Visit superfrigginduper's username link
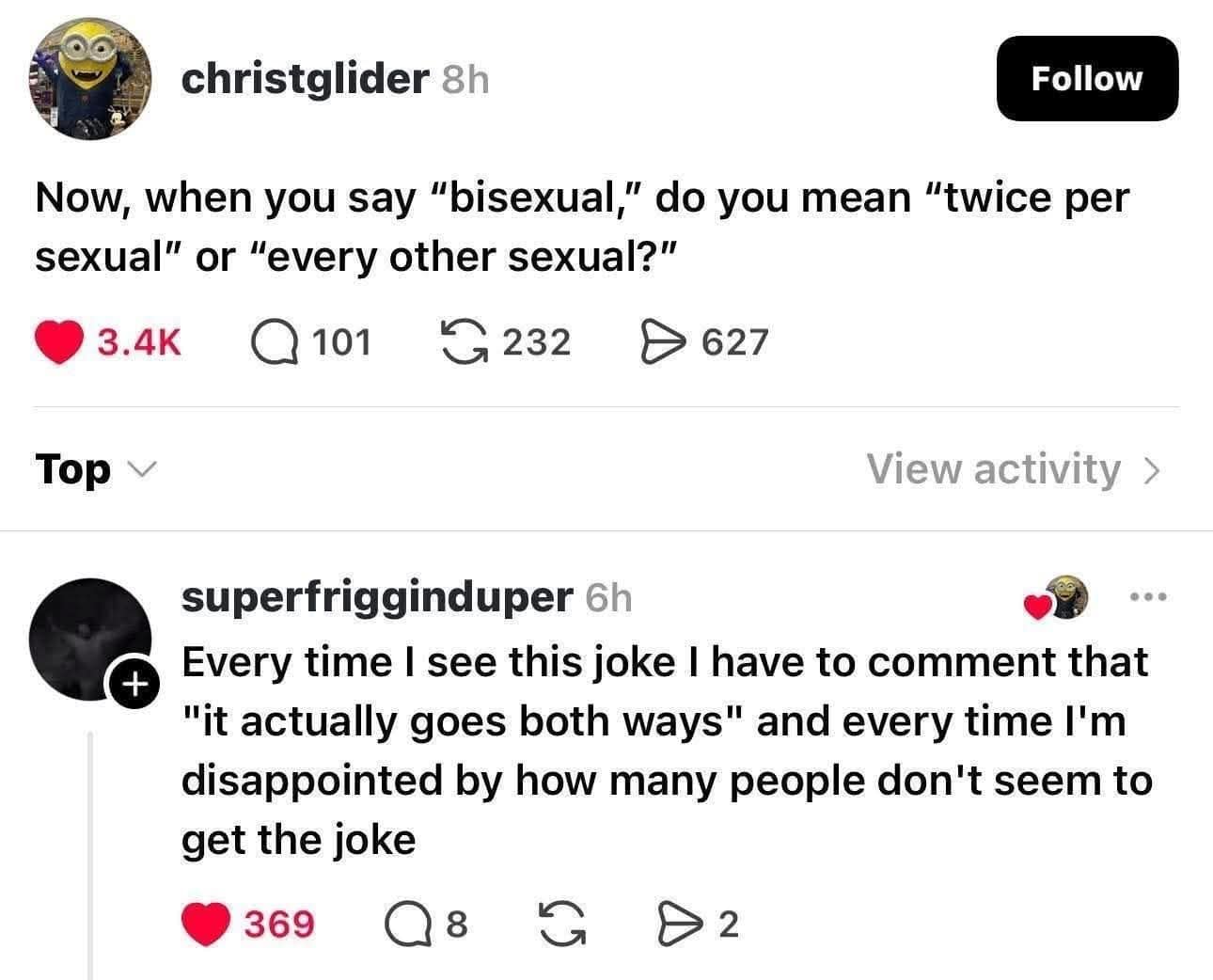The width and height of the screenshot is (1213, 980). coord(376,596)
